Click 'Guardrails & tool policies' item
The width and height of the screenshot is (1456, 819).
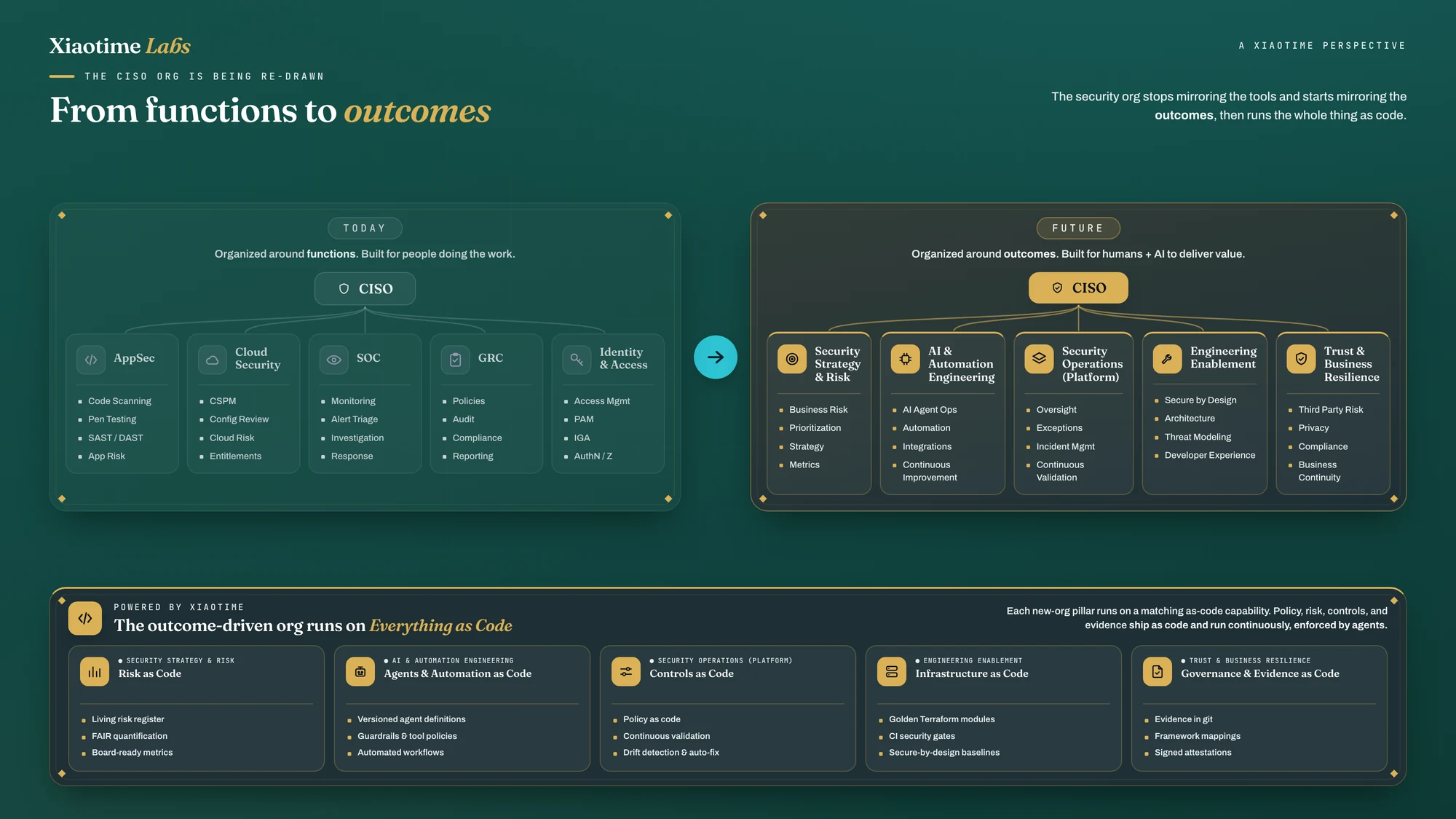point(407,736)
